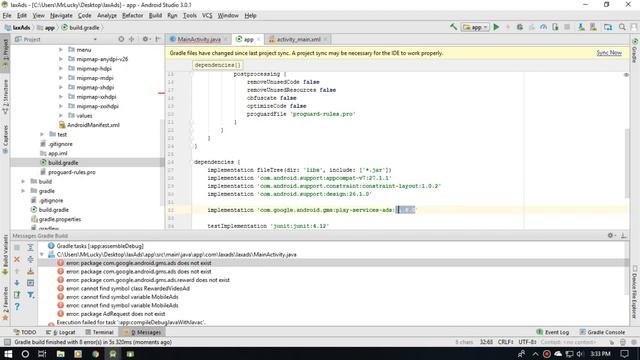640x360 pixels.
Task: Jump to next message with down arrow
Action: pyautogui.click(x=17, y=282)
